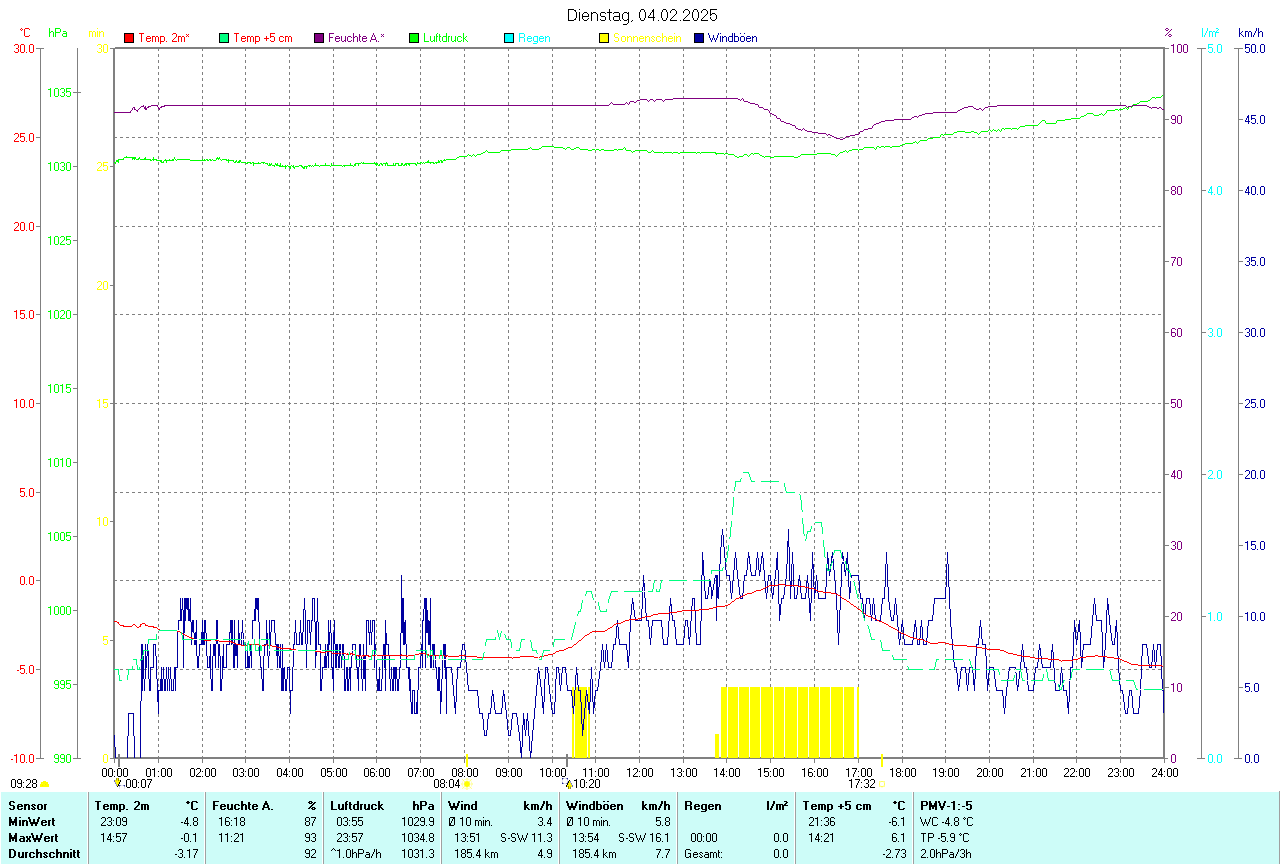
Task: Click the '1035' pressure axis label
Action: point(61,93)
